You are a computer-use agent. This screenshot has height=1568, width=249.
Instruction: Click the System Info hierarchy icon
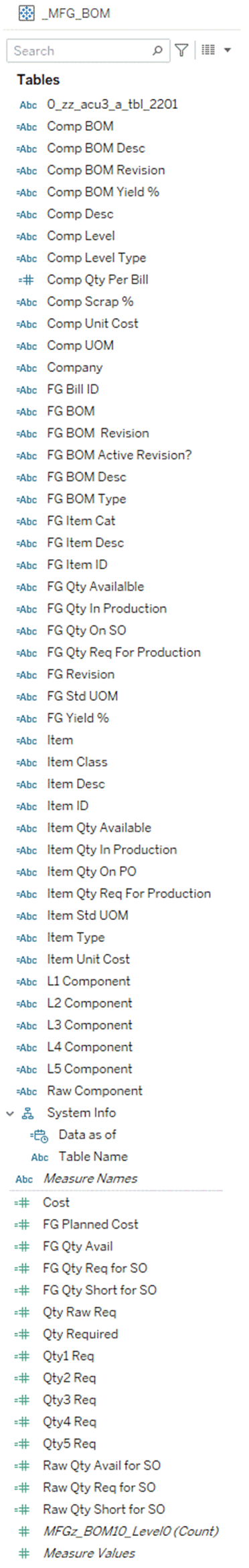28,1113
